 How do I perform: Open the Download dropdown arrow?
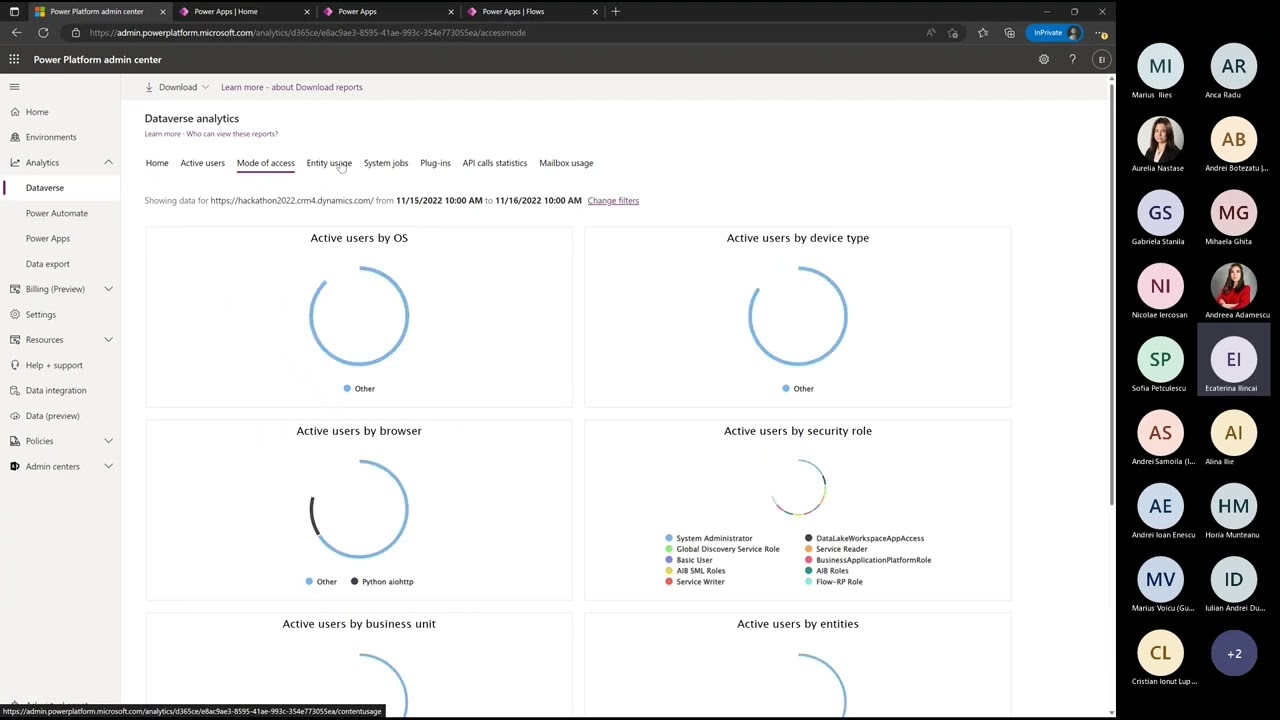[x=205, y=87]
